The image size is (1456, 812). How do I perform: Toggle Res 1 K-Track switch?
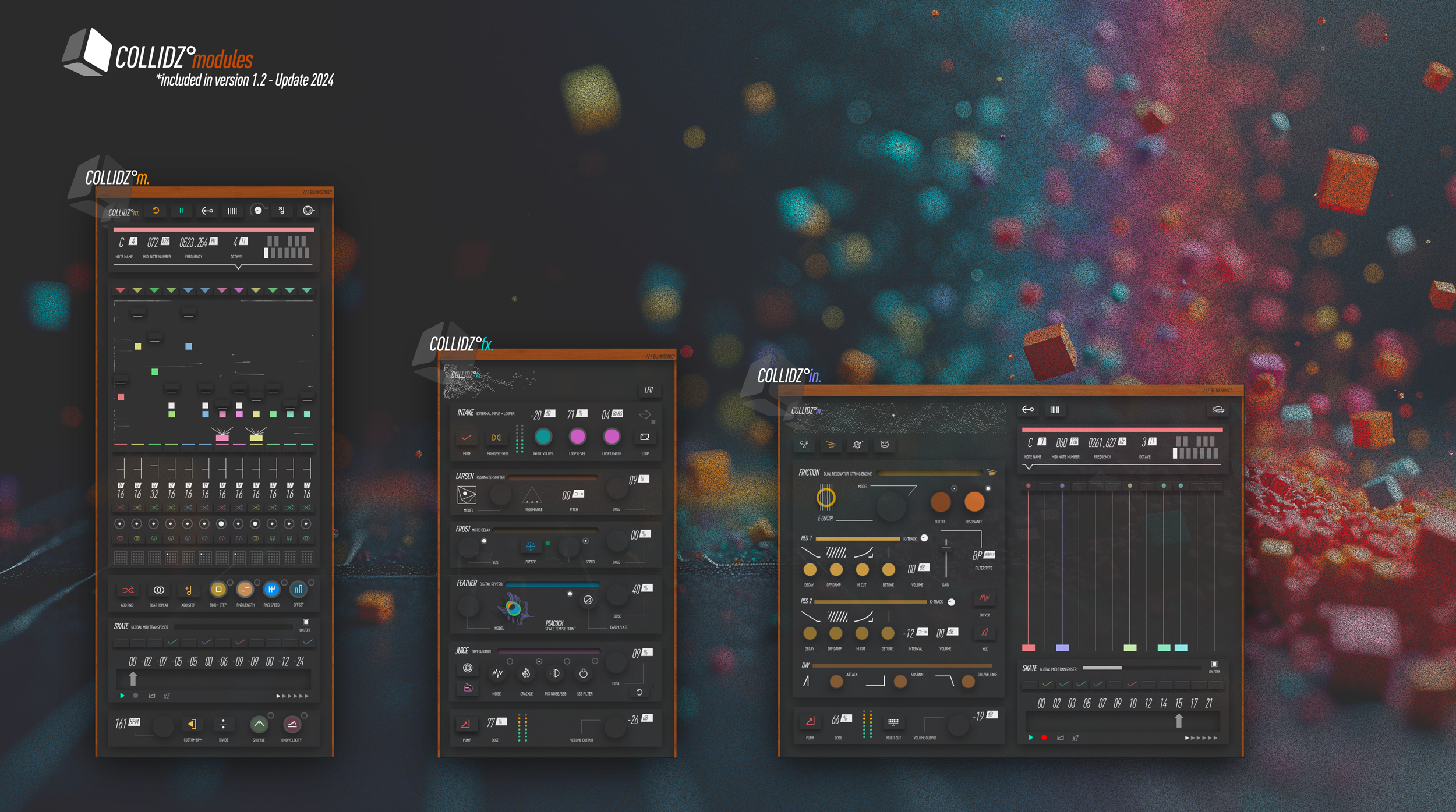pyautogui.click(x=924, y=538)
